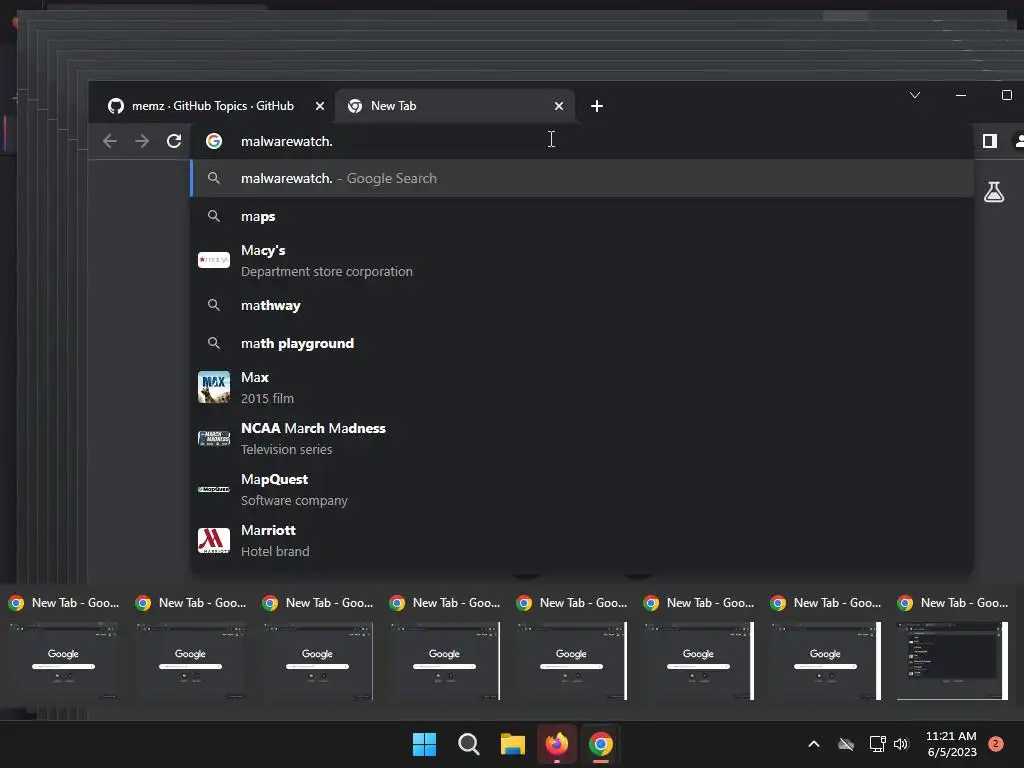Click the Marriott logo thumbnail

(x=214, y=540)
